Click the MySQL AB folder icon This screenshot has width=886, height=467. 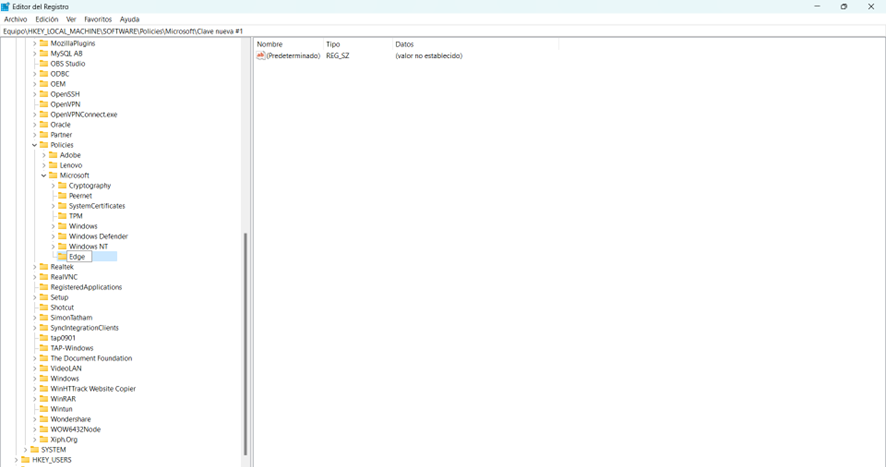(x=44, y=53)
